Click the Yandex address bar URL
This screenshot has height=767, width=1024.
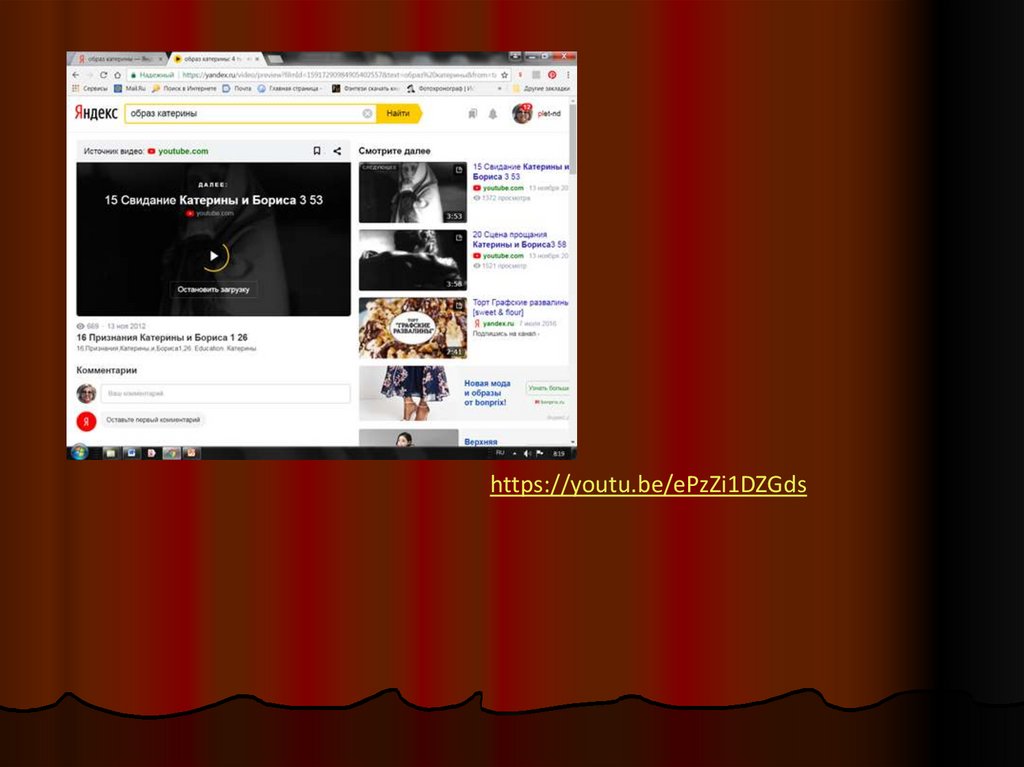click(x=340, y=75)
